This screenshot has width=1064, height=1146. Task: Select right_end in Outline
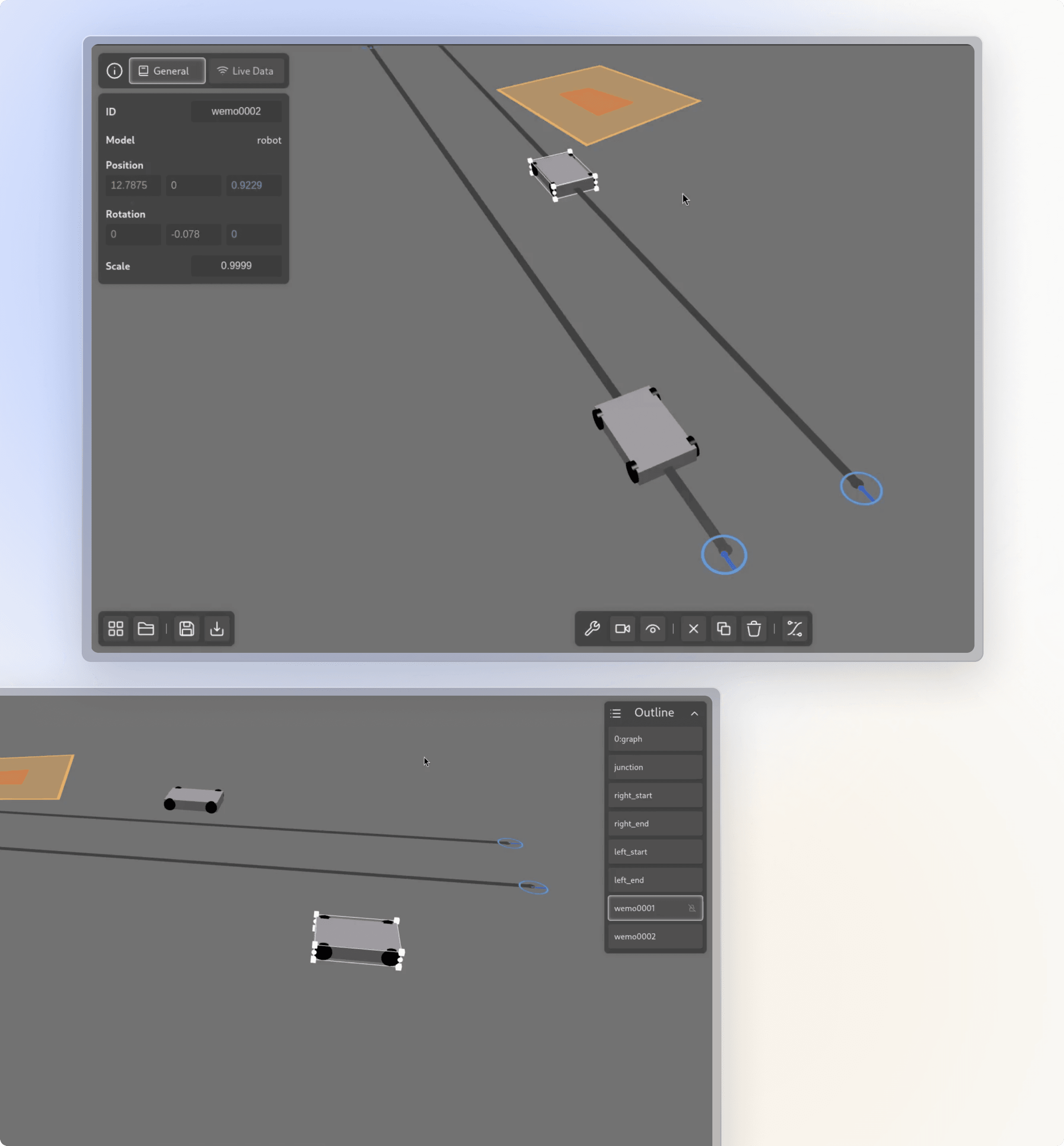[655, 824]
